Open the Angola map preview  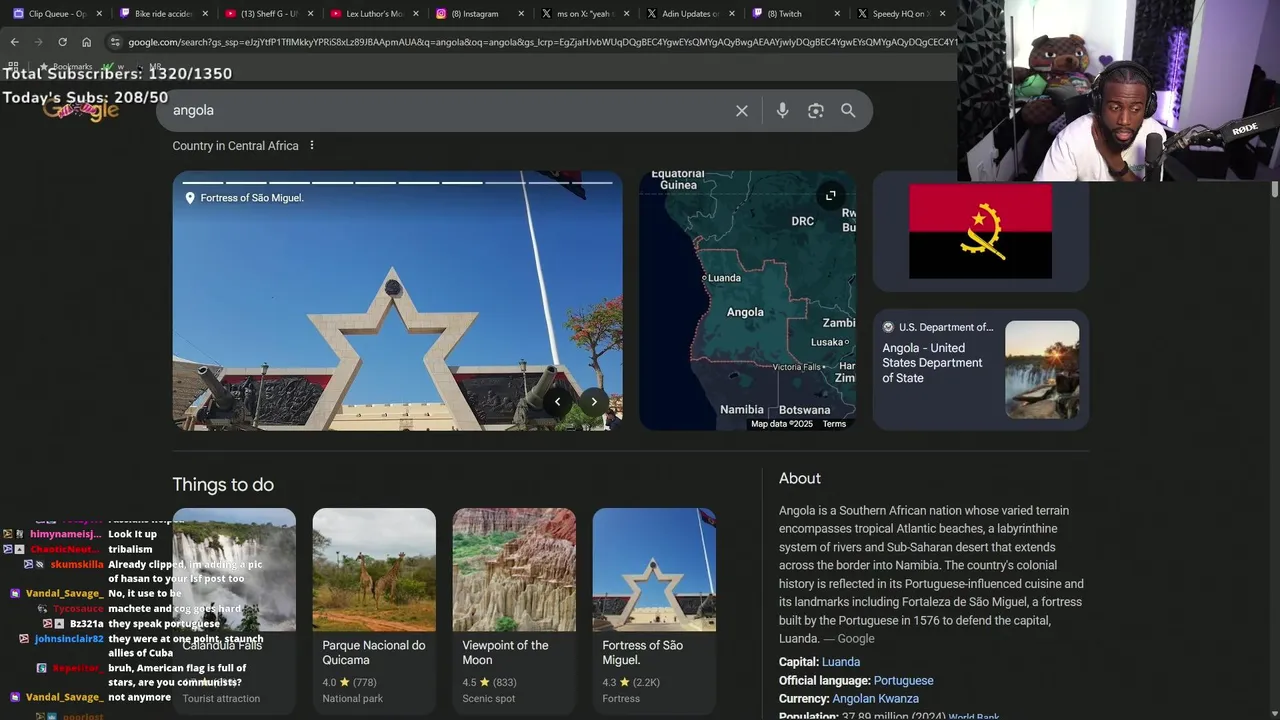[748, 301]
